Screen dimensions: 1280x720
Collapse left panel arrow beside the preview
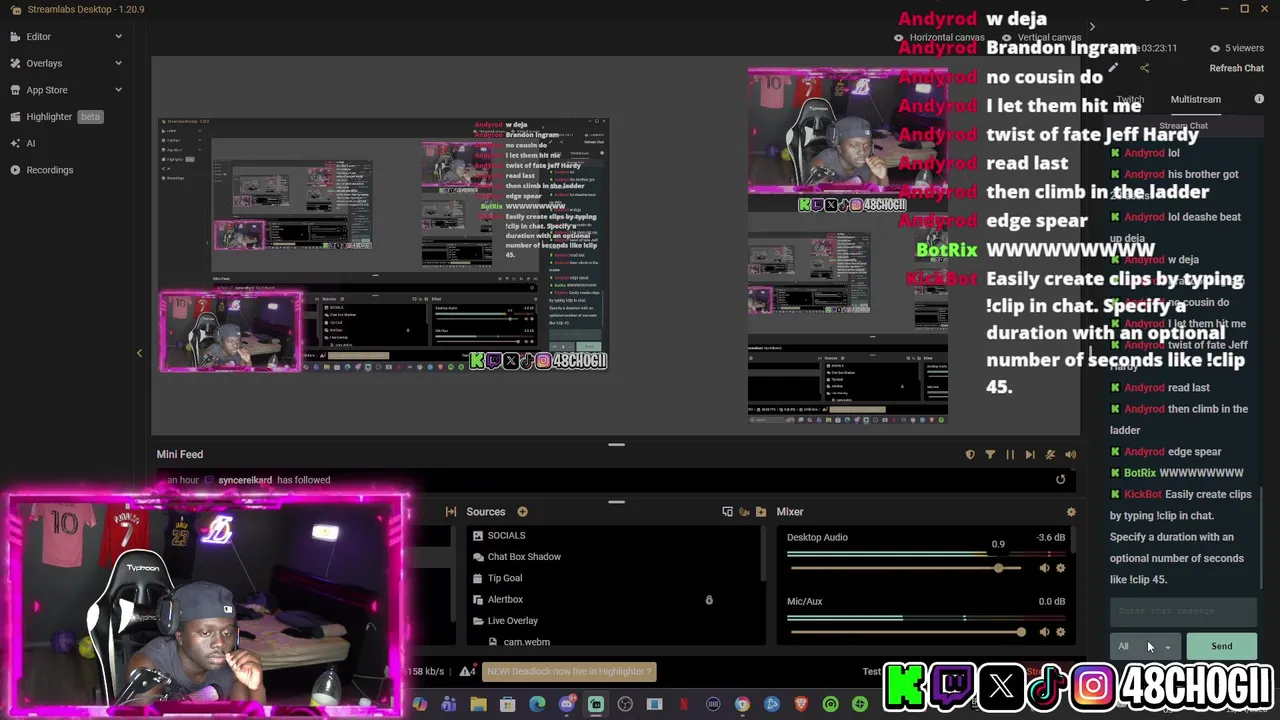[139, 353]
